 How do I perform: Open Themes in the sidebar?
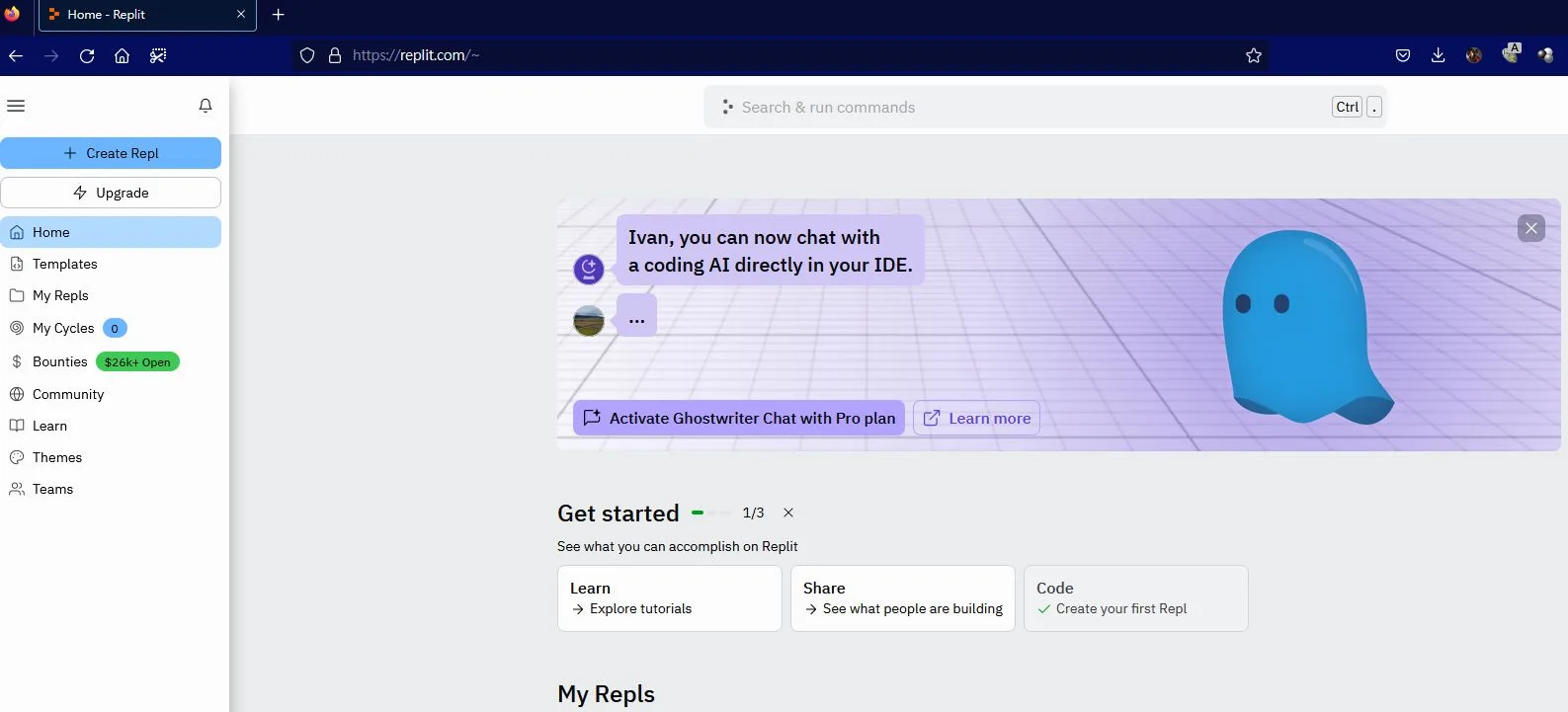pos(111,457)
